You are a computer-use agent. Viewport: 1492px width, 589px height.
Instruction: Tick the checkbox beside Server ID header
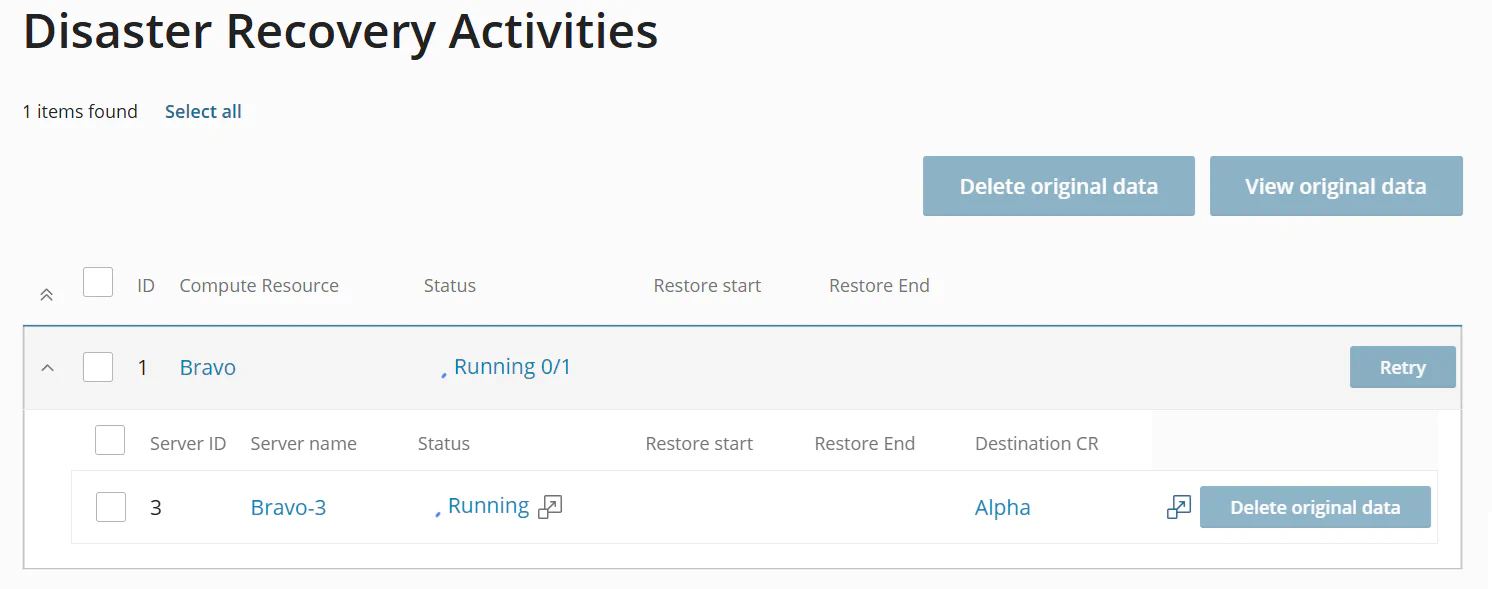pyautogui.click(x=110, y=440)
